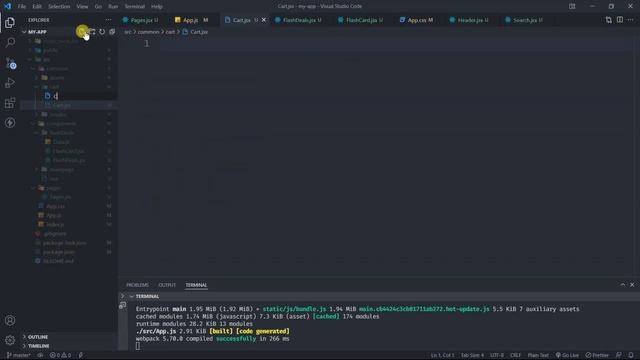This screenshot has height=360, width=640.
Task: Open the Selection menu
Action: coord(59,7)
